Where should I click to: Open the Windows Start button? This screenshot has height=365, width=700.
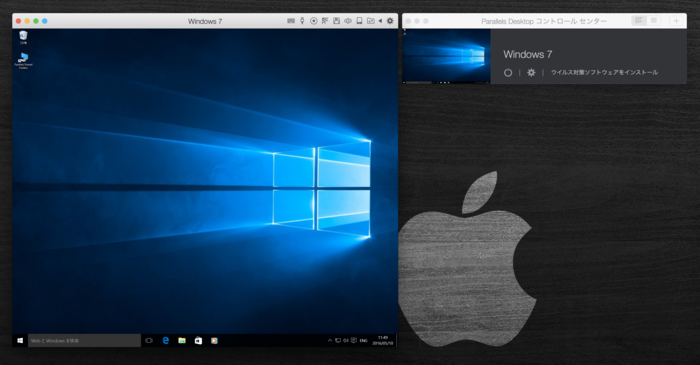coord(20,340)
